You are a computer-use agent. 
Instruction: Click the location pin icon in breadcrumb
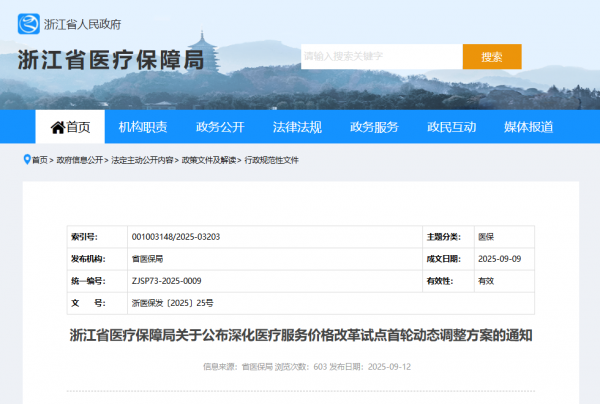click(25, 160)
